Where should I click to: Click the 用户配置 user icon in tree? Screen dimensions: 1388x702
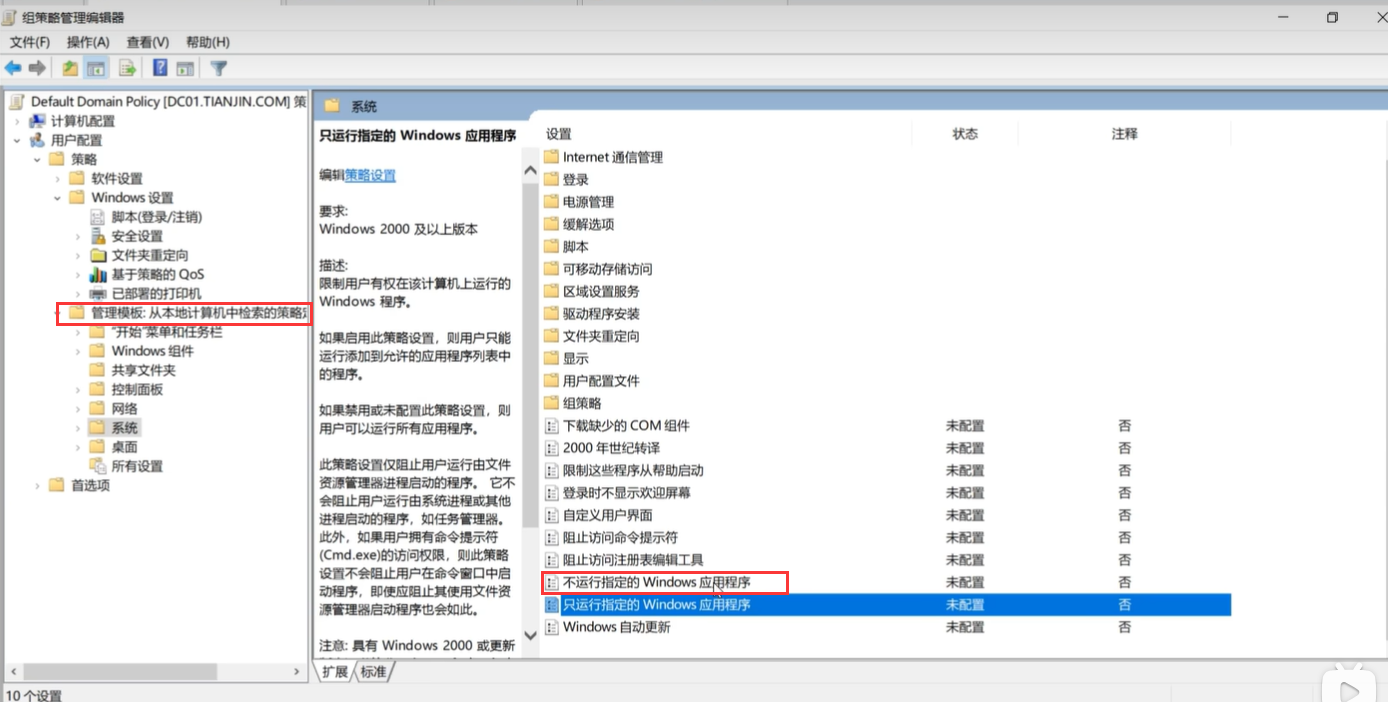[x=37, y=140]
